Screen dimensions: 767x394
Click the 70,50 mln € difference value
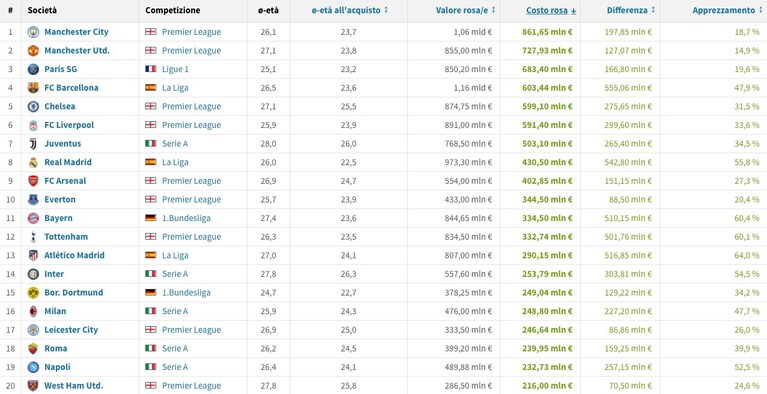click(x=630, y=385)
